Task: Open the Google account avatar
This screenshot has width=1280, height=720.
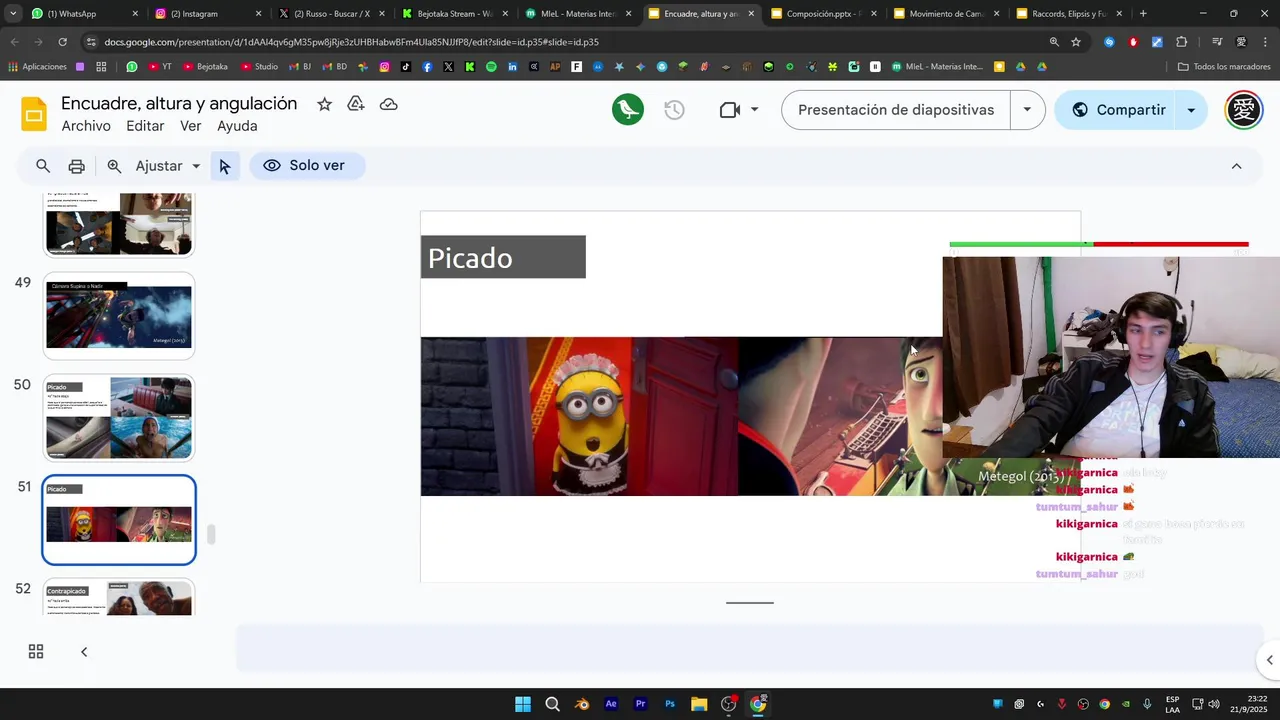Action: (1244, 110)
